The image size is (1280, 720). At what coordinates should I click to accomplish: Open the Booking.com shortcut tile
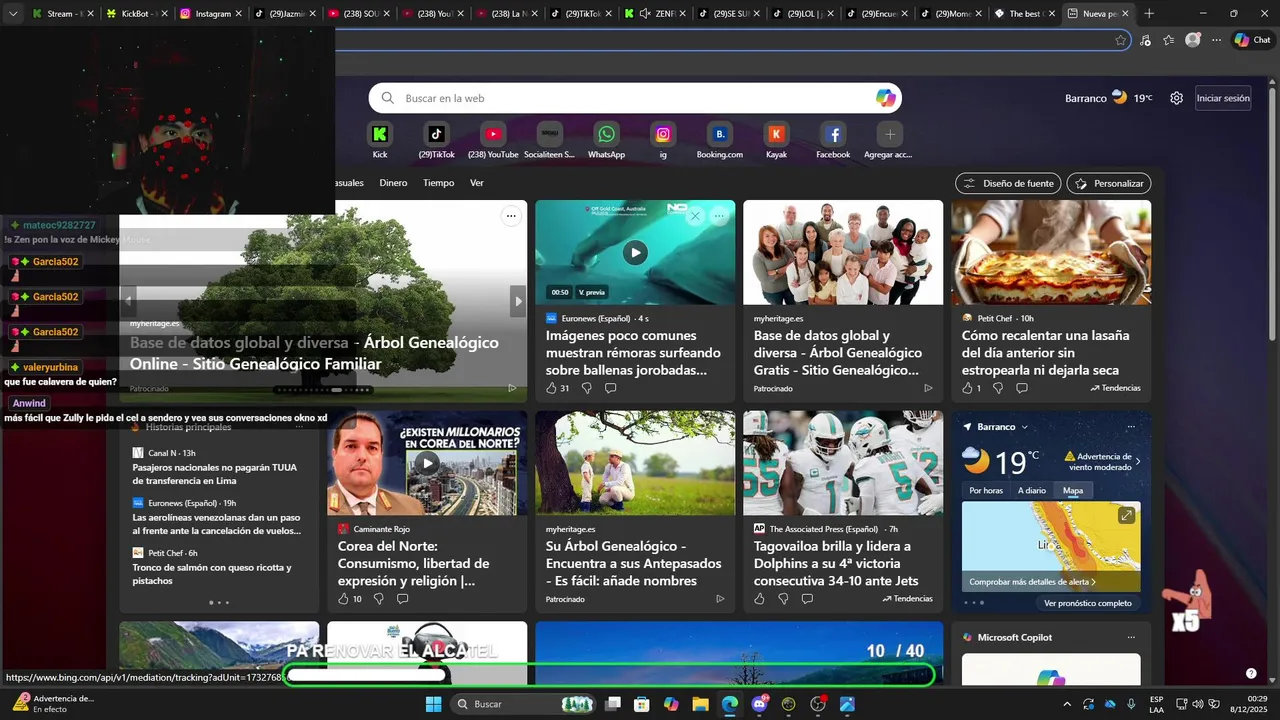(720, 134)
